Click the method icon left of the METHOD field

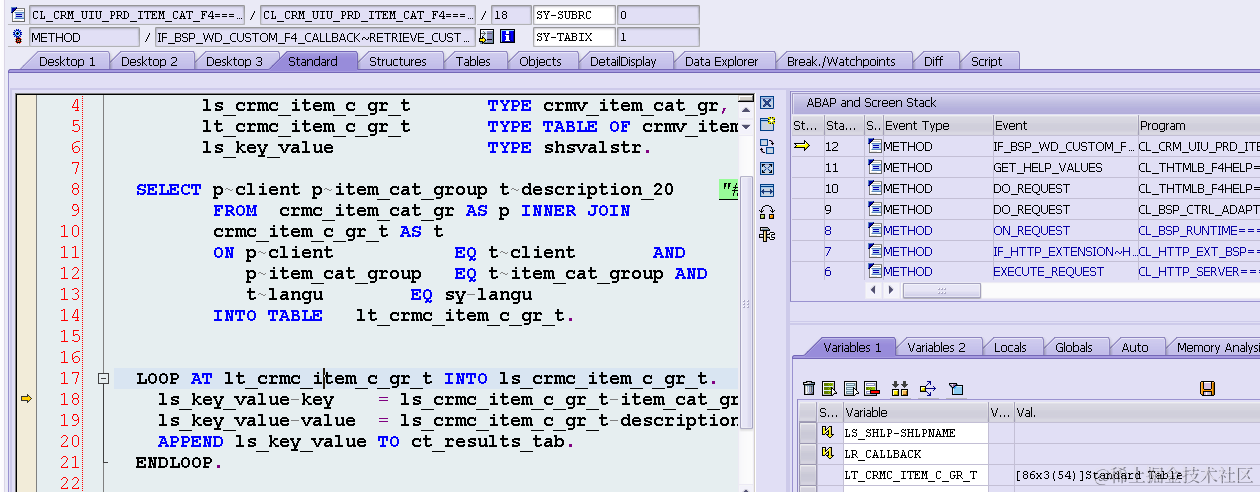coord(18,37)
